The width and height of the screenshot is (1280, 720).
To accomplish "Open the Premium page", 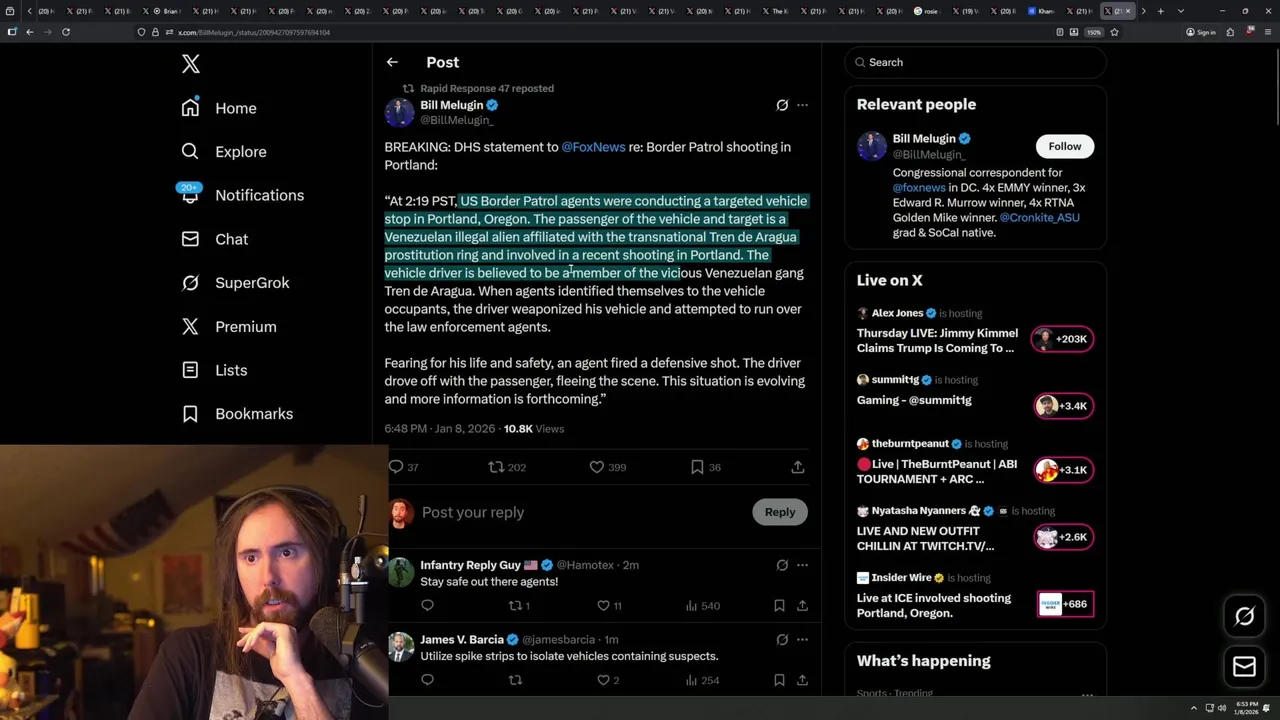I will [228, 326].
